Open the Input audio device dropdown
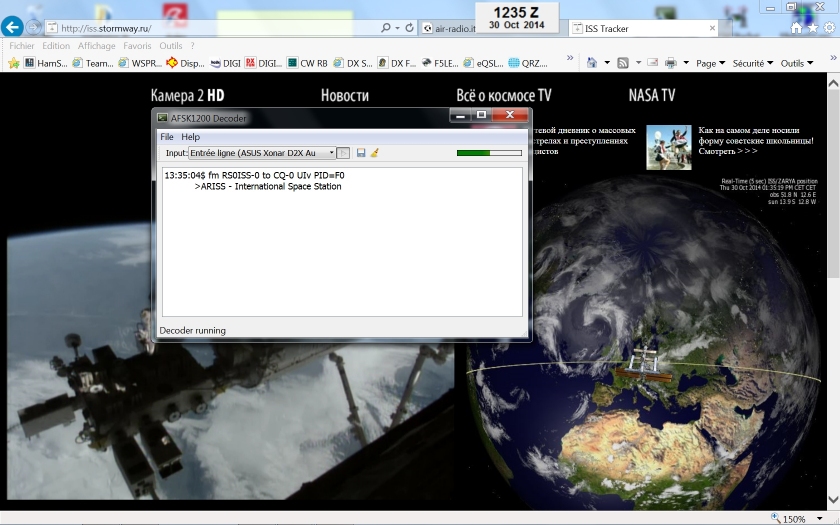The image size is (840, 525). click(x=331, y=153)
